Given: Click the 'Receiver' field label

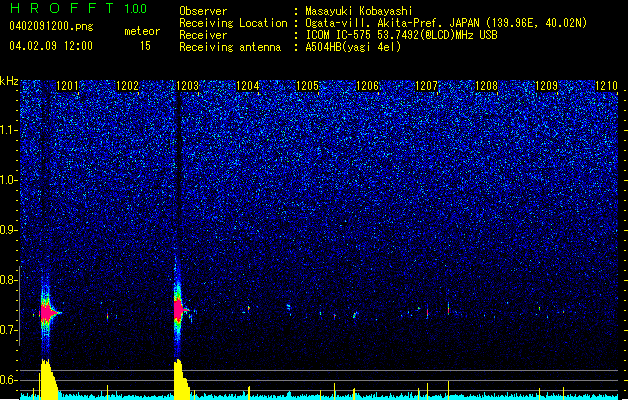Looking at the screenshot, I should 203,35.
